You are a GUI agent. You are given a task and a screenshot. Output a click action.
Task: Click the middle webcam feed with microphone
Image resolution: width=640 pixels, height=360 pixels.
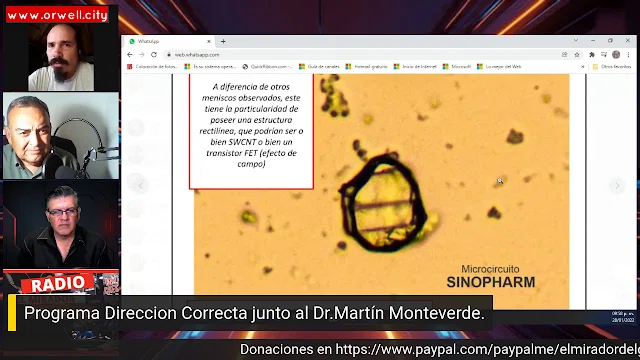click(61, 136)
